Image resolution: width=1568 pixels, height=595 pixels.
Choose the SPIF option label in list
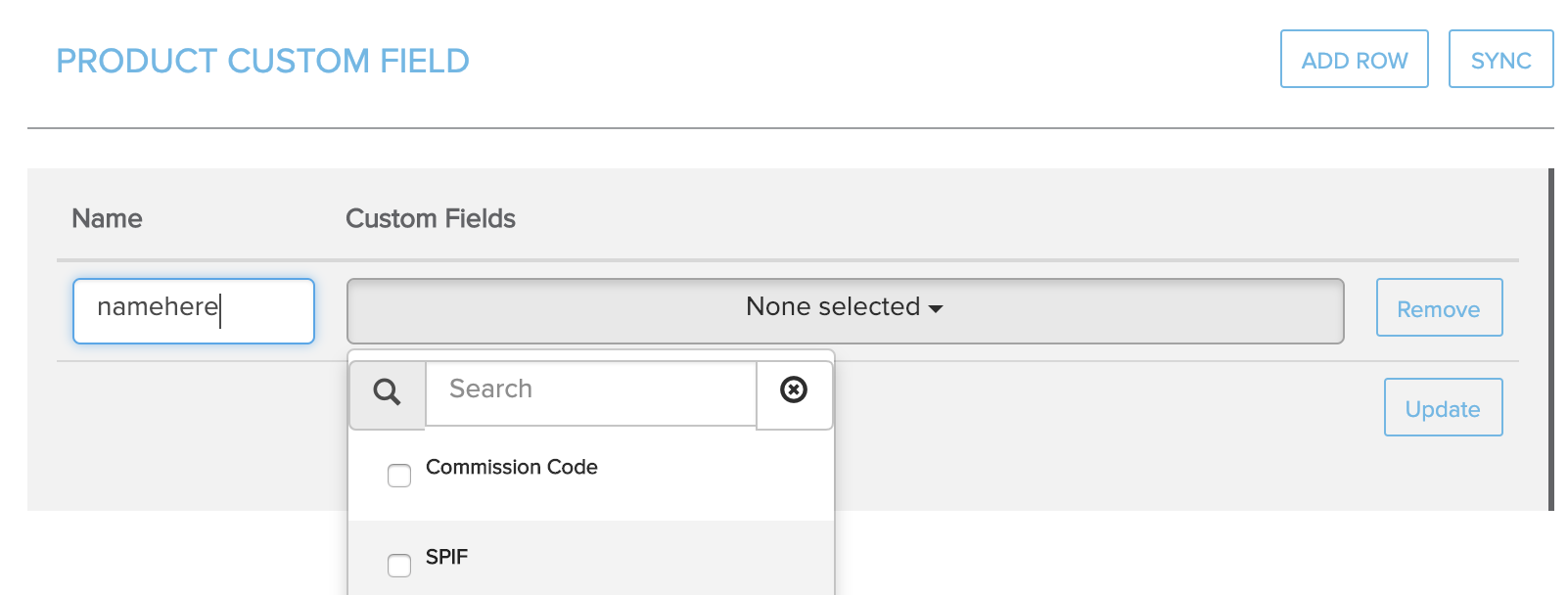pyautogui.click(x=446, y=558)
